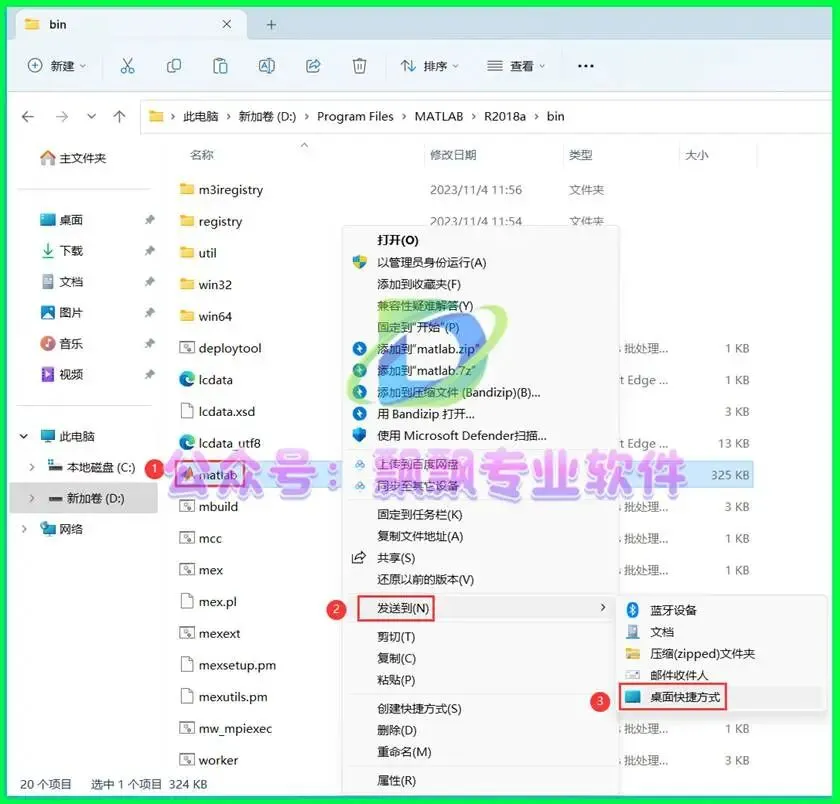Select the mexext file
The height and width of the screenshot is (804, 840).
tap(210, 633)
